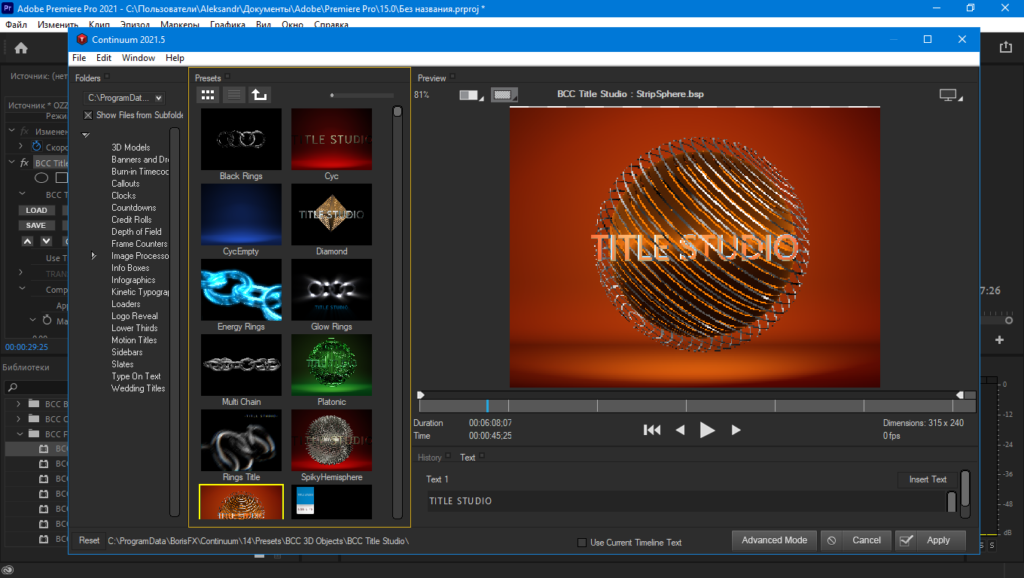Open Continuum Edit menu

coord(104,57)
